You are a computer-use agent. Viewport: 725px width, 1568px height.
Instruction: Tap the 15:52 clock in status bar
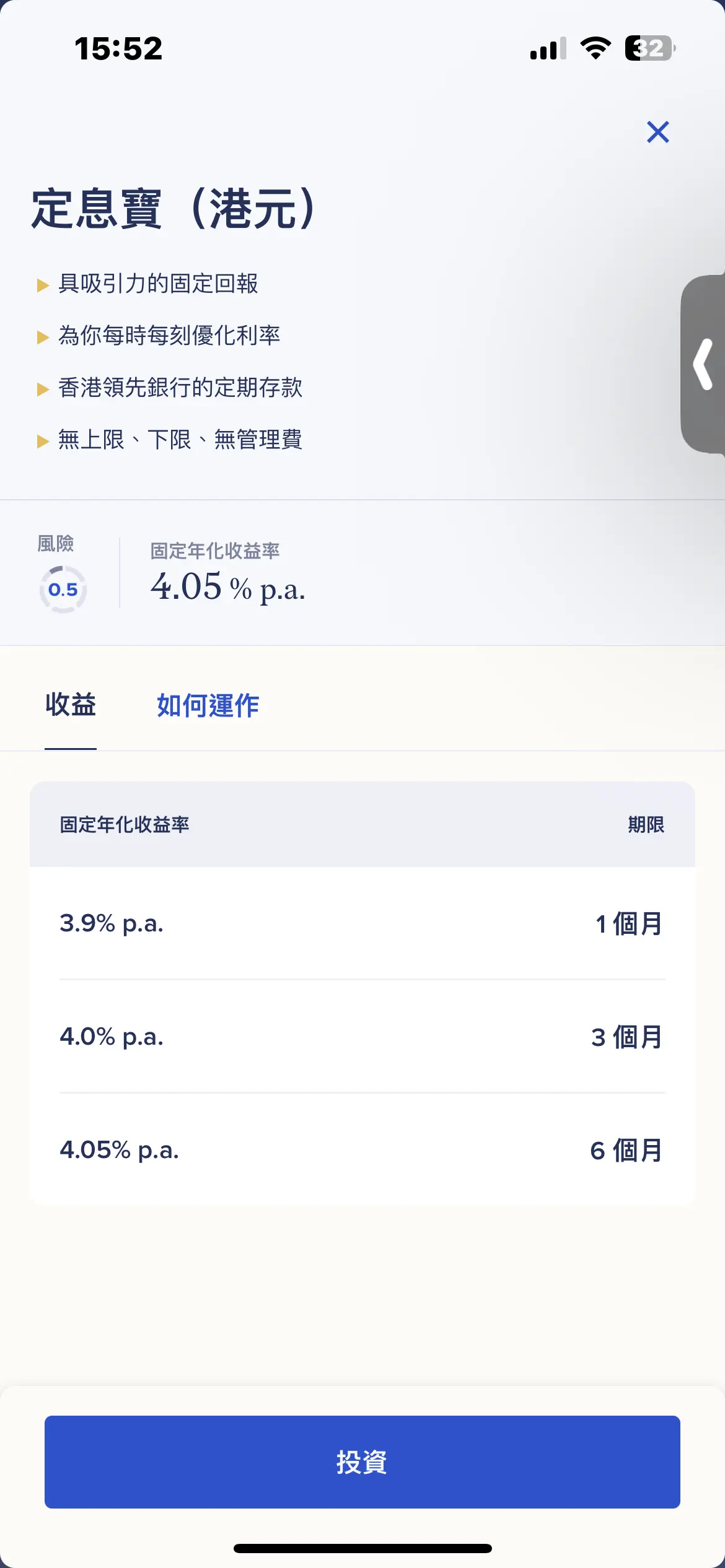coord(118,48)
